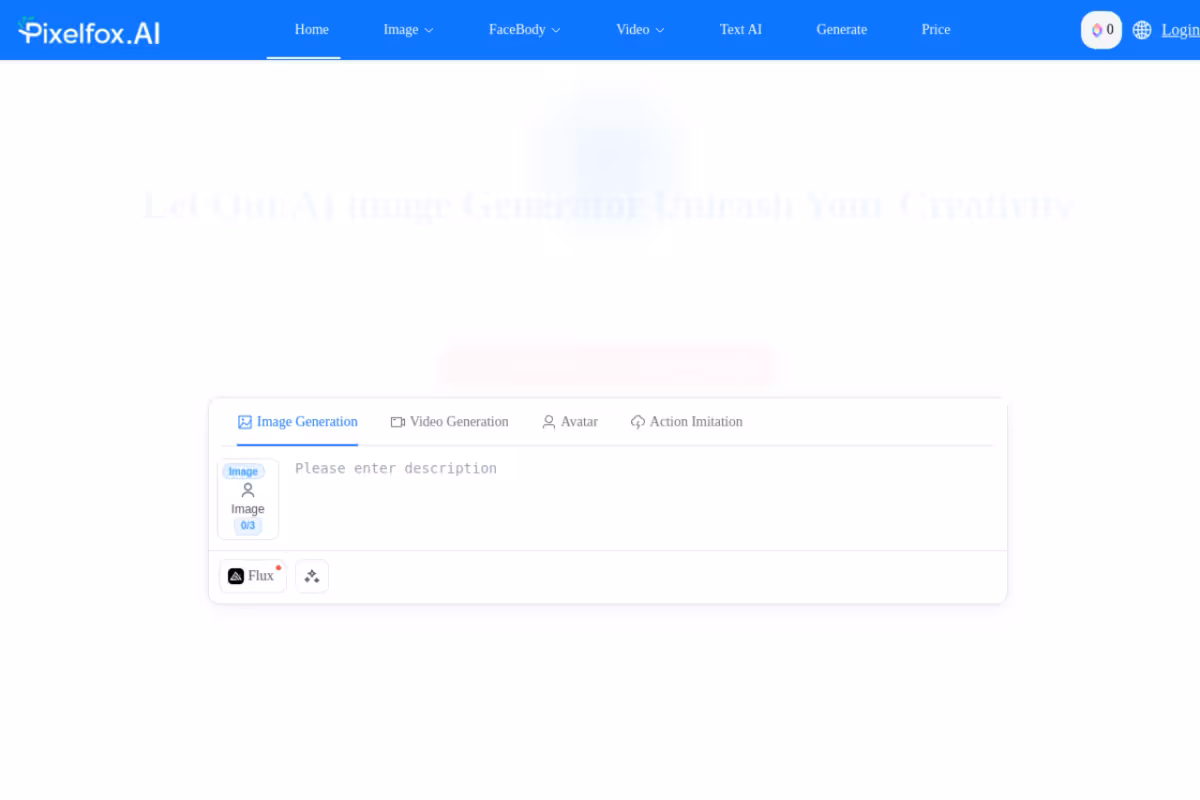Switch to the Avatar tab
Screen dimensions: 1200x800
point(570,422)
